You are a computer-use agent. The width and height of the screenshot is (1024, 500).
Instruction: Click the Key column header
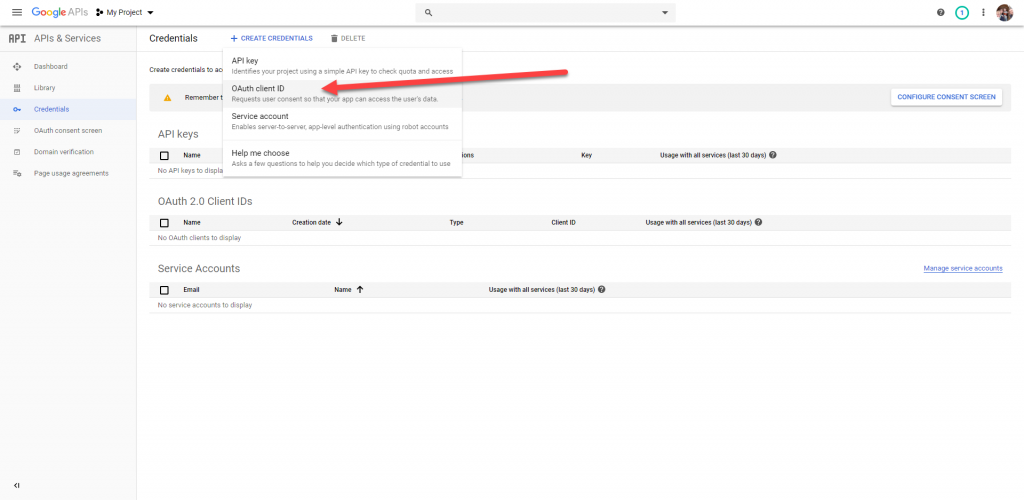pos(586,155)
